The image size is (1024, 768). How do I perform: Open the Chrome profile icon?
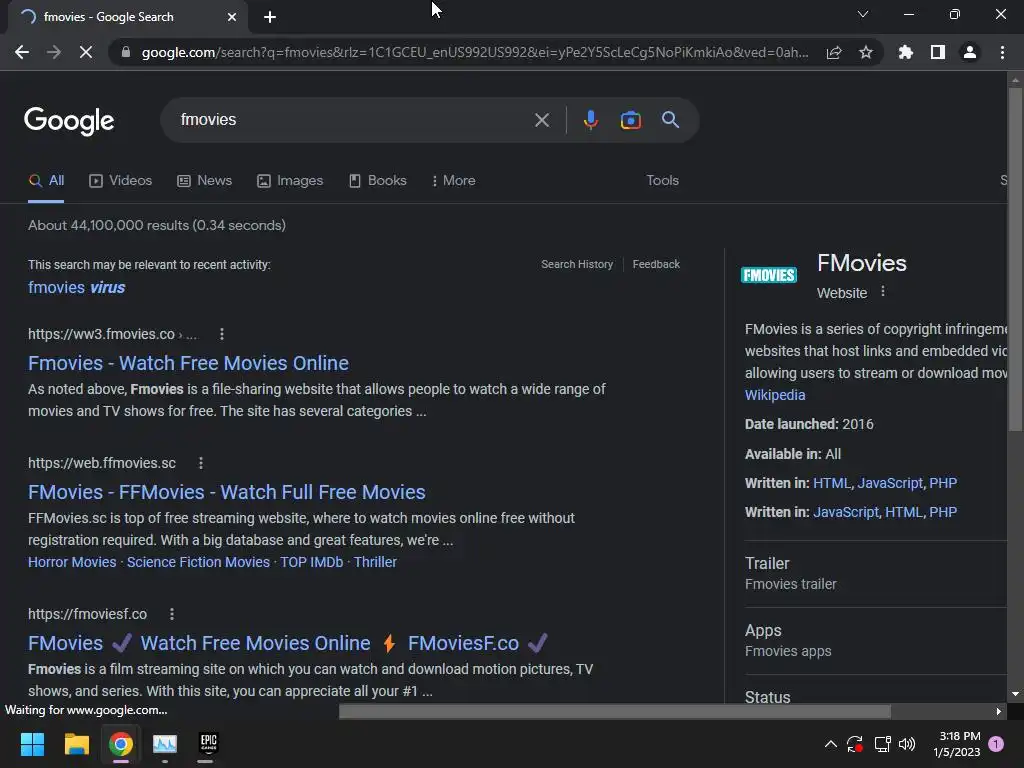tap(970, 52)
